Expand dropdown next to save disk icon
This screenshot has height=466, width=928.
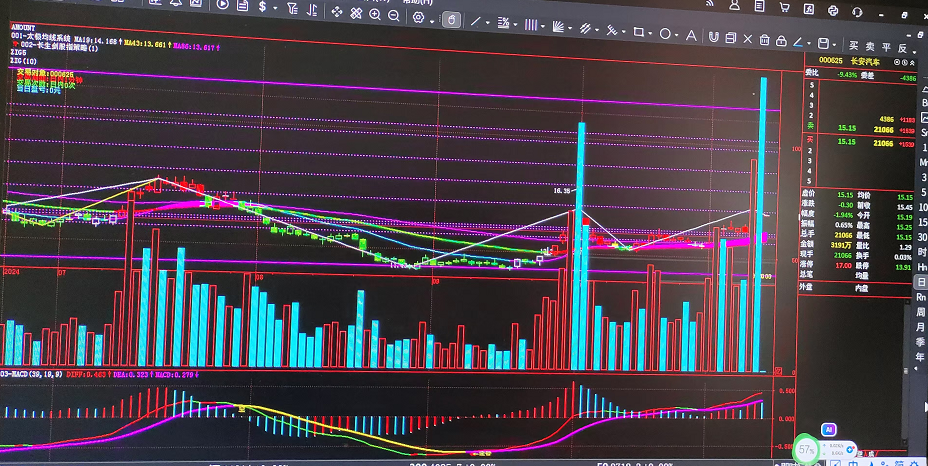(x=834, y=46)
